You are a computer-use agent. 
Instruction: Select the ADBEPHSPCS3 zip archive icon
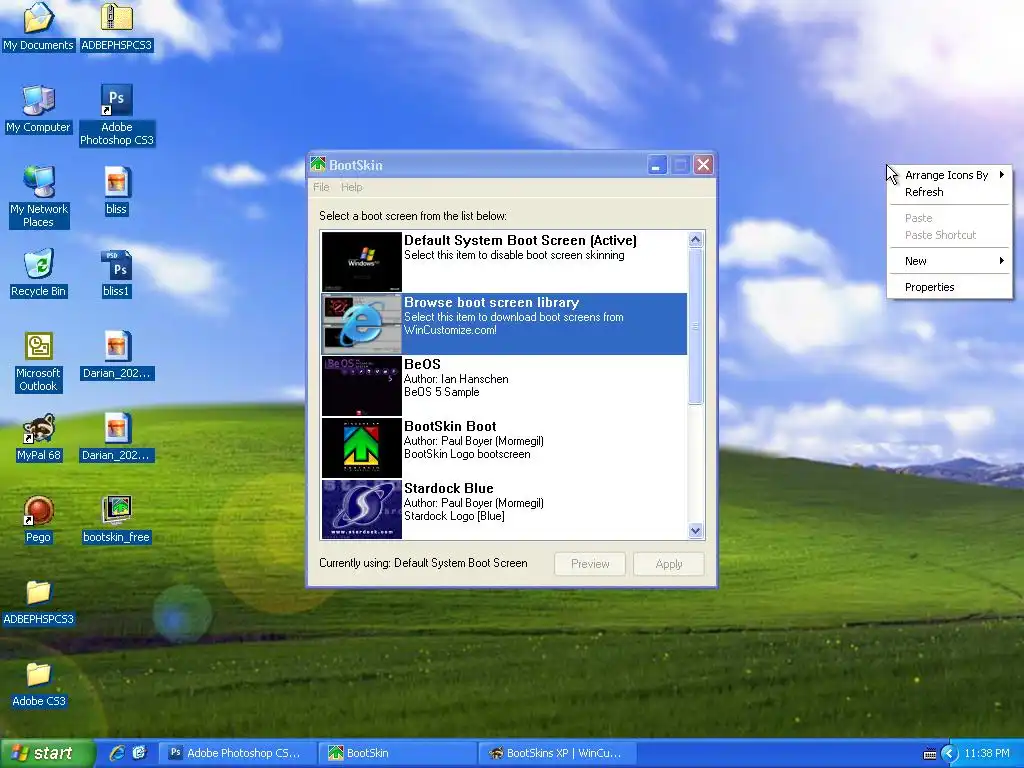point(116,26)
